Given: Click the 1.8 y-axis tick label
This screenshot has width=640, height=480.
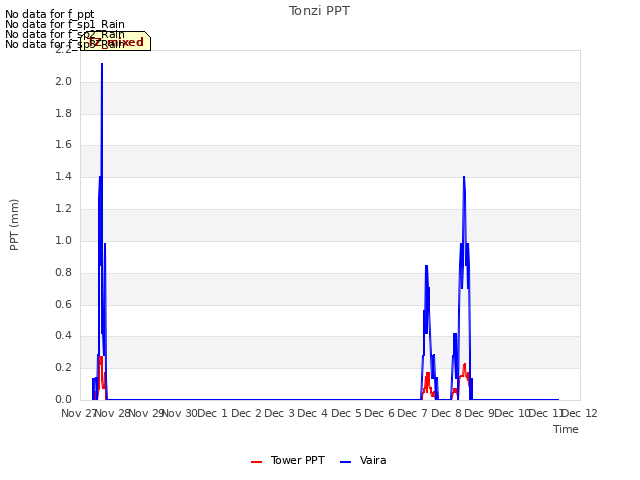Looking at the screenshot, I should [63, 113].
